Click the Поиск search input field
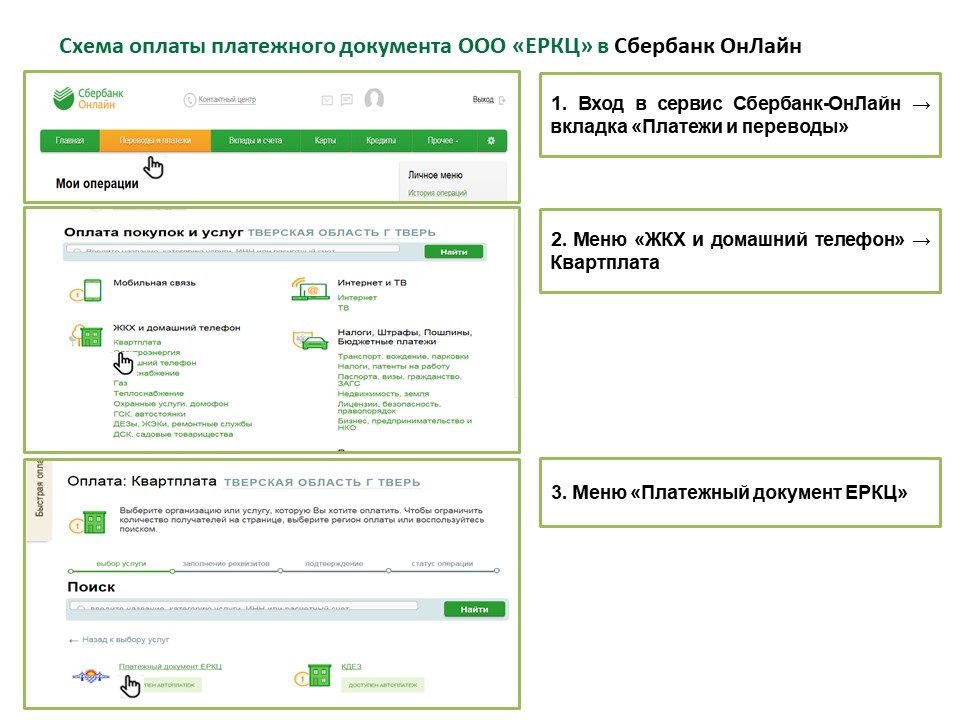The image size is (960, 720). click(244, 607)
